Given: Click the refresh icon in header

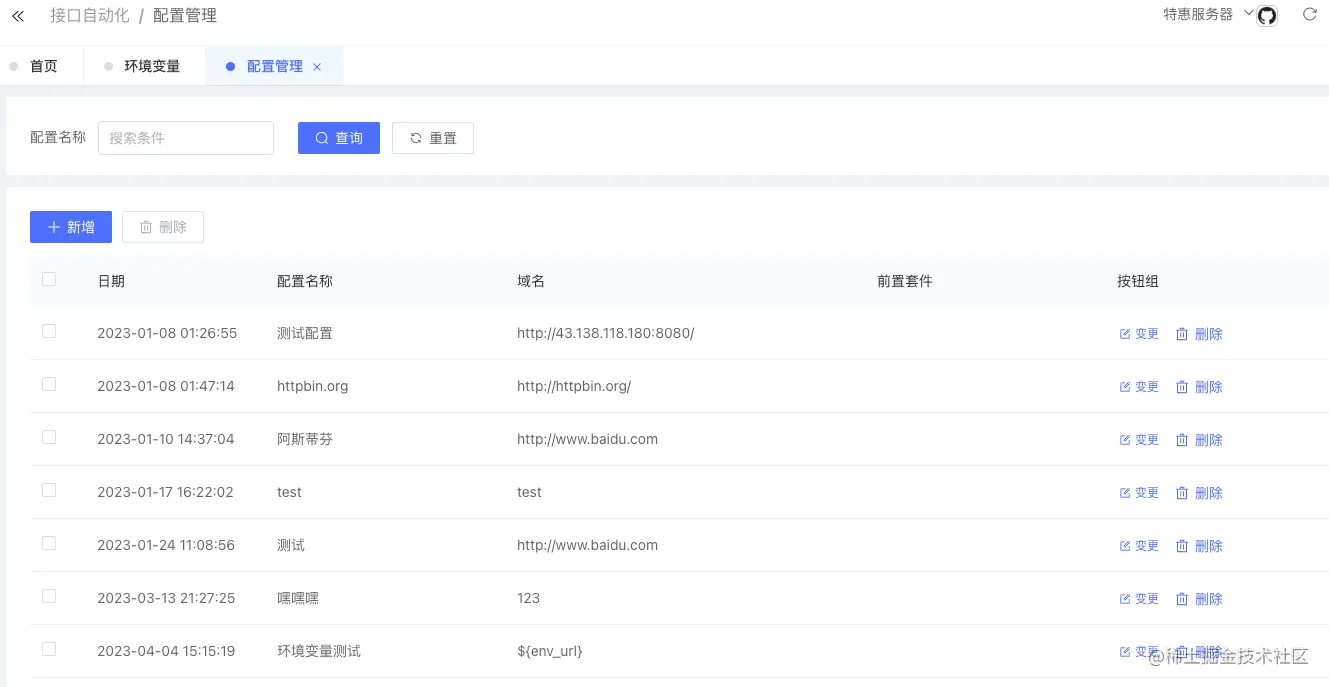Looking at the screenshot, I should 1309,15.
